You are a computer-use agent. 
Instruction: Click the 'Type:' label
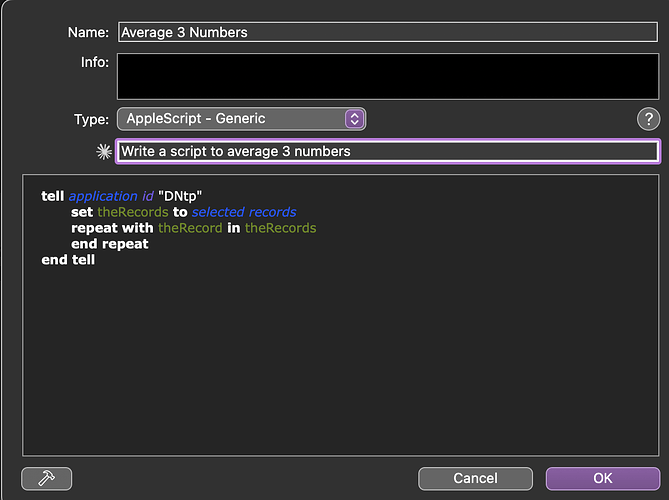[92, 119]
